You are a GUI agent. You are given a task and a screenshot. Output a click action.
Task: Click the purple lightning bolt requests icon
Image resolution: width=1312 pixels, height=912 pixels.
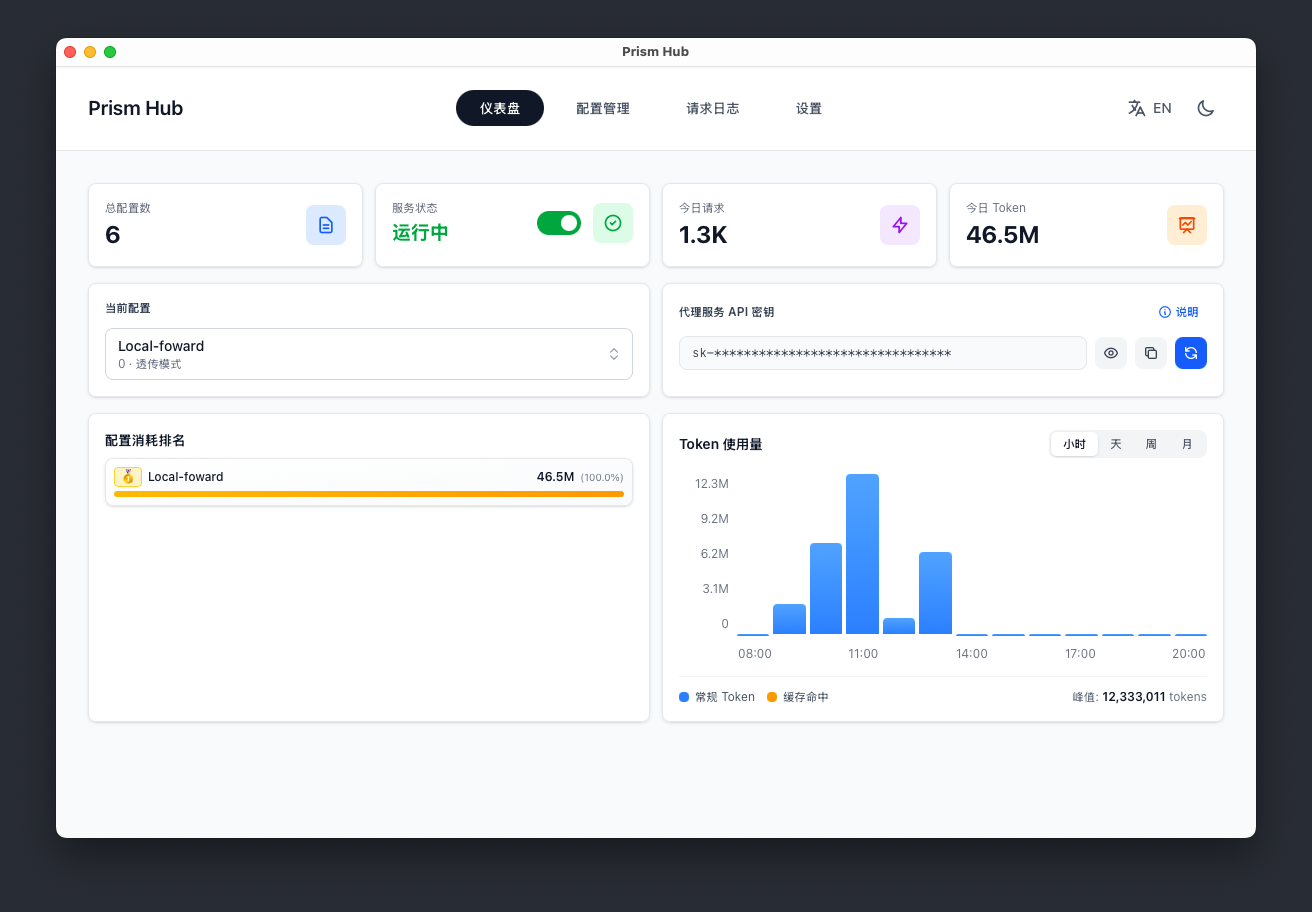[899, 225]
